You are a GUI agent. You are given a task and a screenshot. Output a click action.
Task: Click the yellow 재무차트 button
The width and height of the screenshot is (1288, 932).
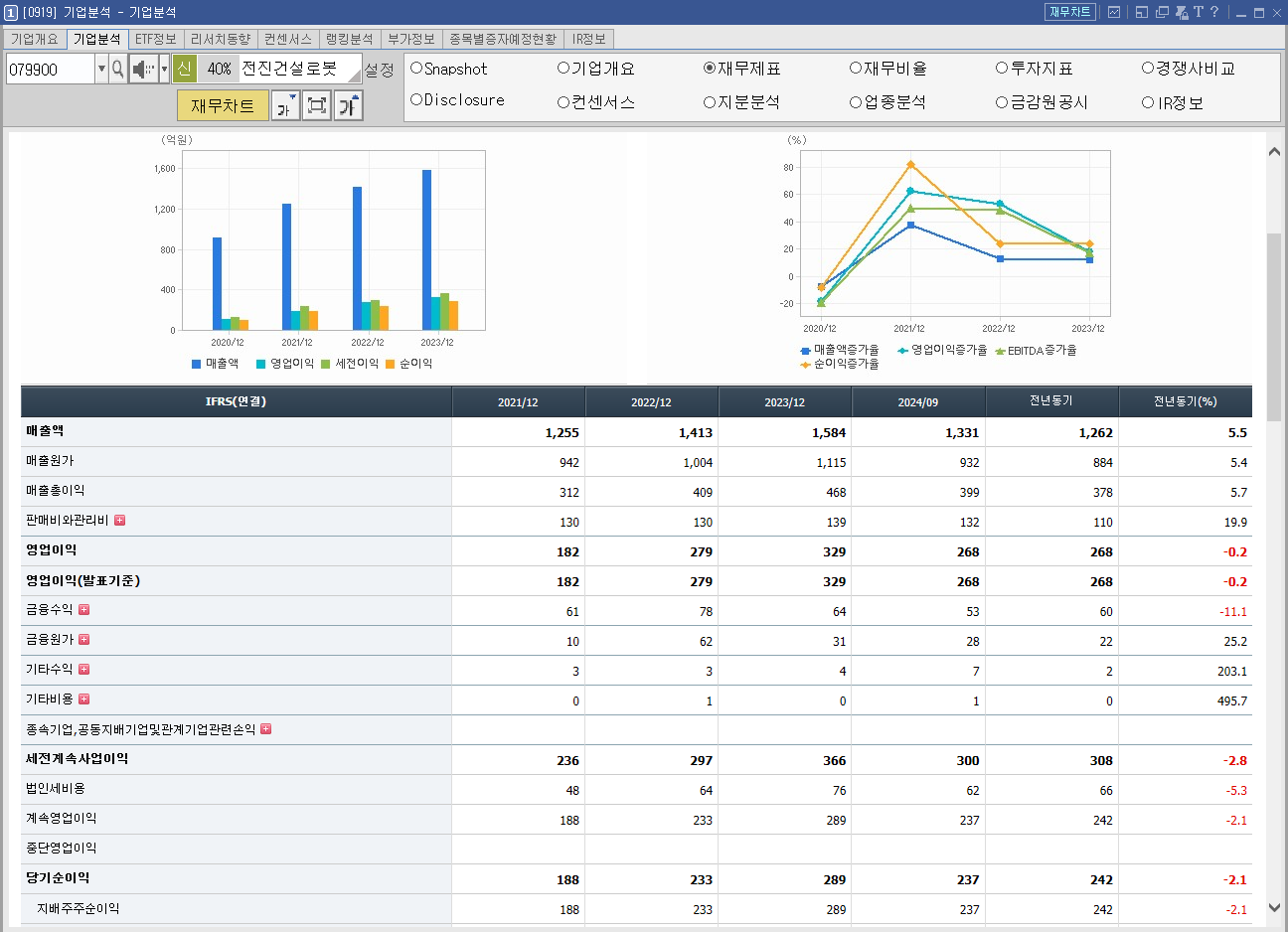pyautogui.click(x=223, y=105)
